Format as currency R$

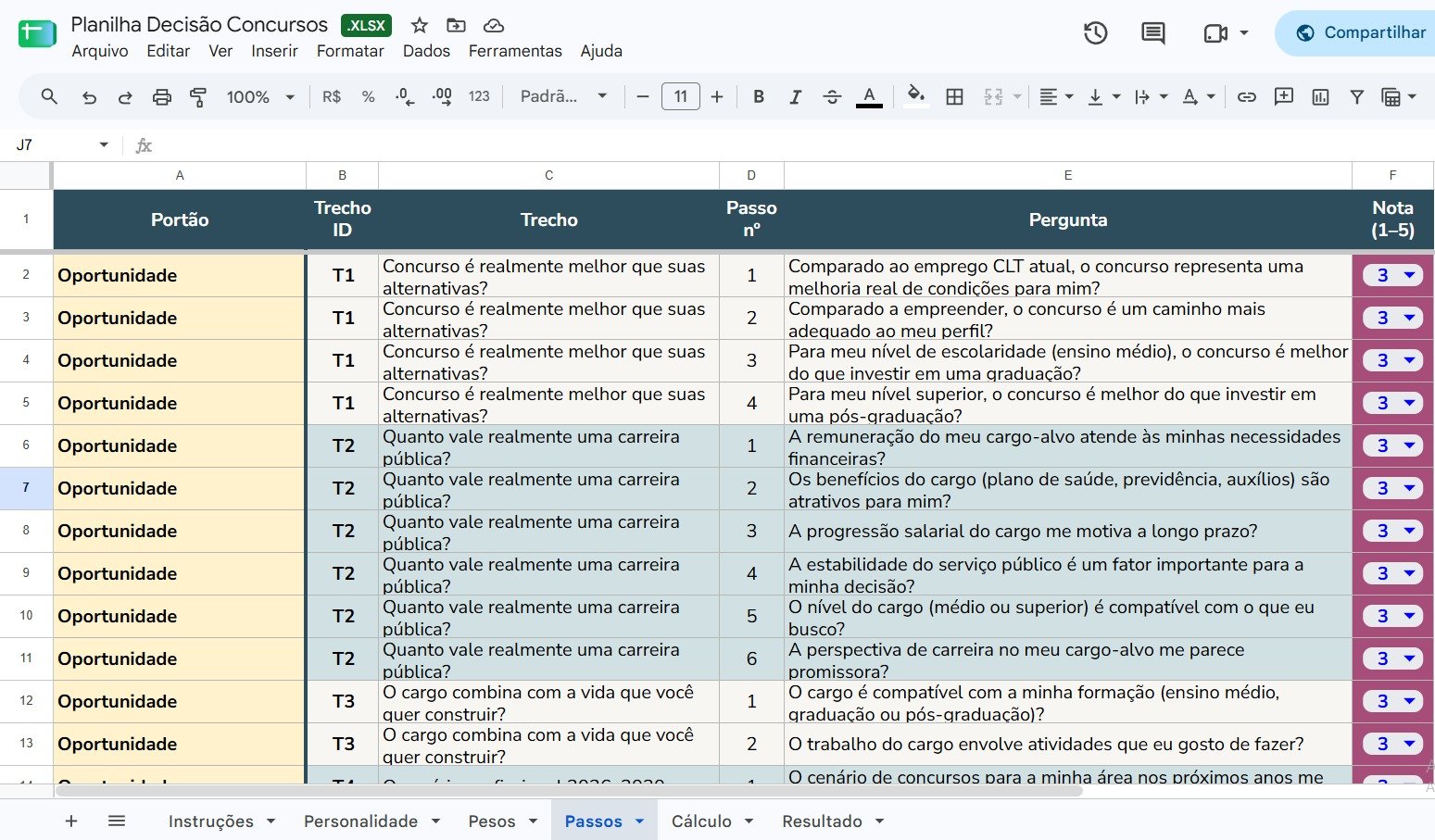tap(332, 96)
